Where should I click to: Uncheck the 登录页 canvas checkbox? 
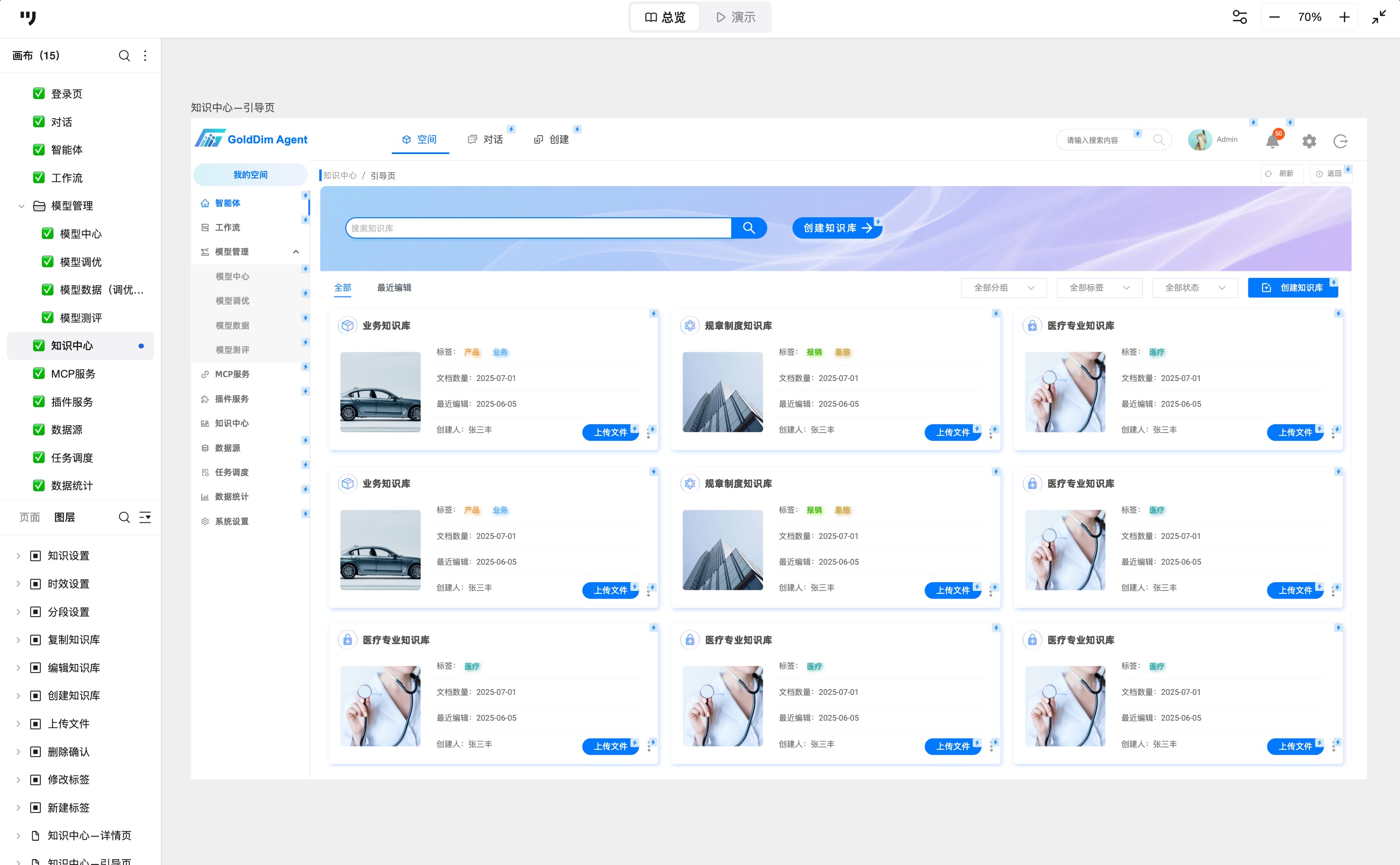[39, 93]
